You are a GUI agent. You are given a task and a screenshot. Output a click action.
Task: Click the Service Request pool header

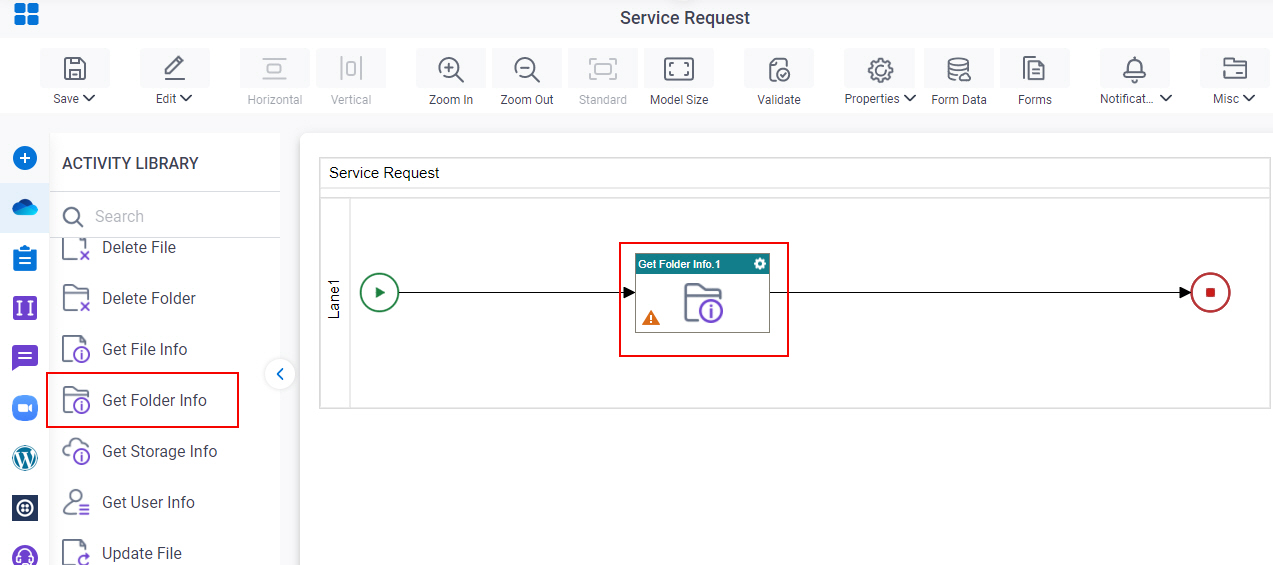tap(795, 173)
